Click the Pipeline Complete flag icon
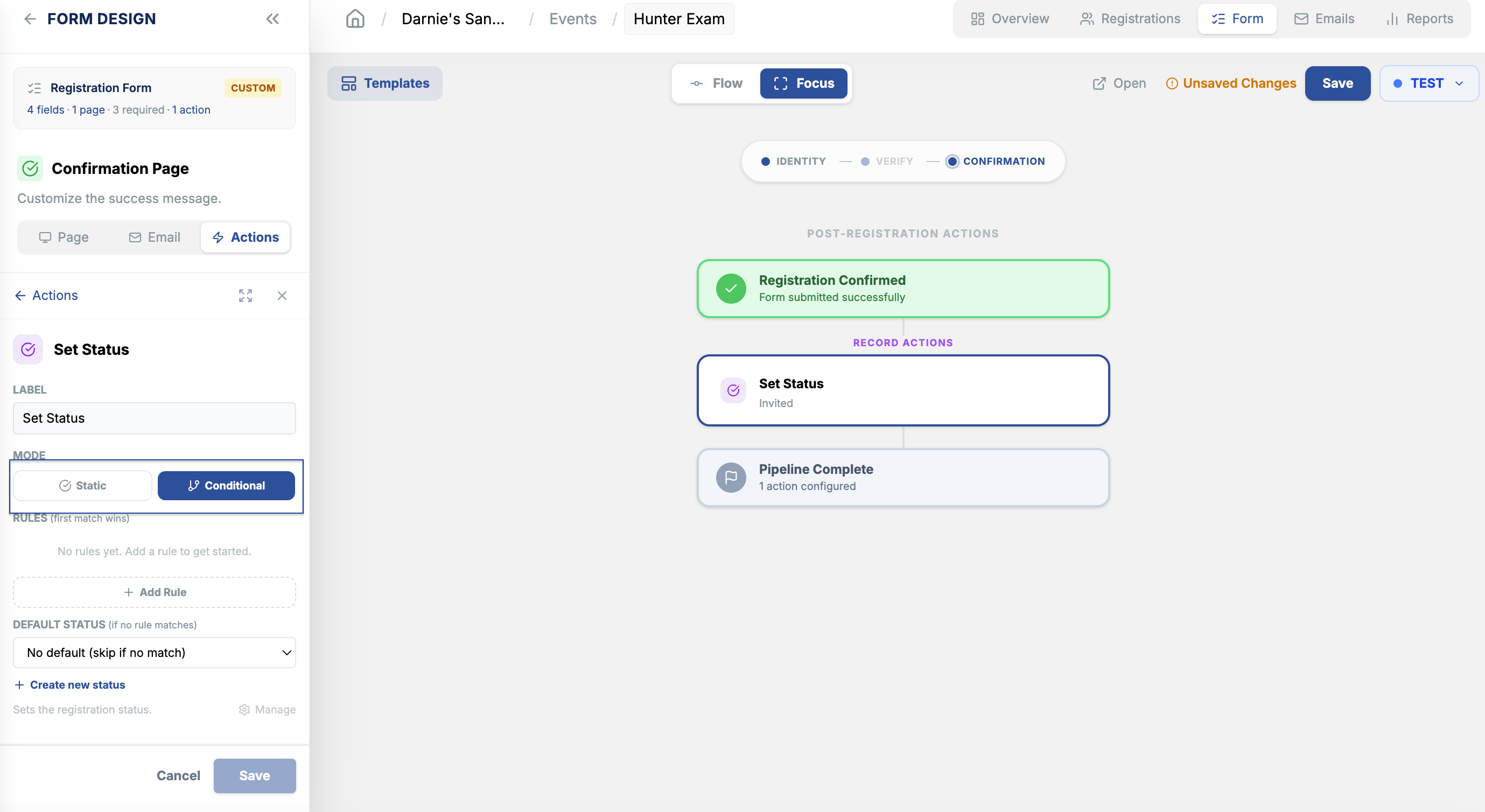Screen dimensions: 1485x812 pyautogui.click(x=731, y=478)
